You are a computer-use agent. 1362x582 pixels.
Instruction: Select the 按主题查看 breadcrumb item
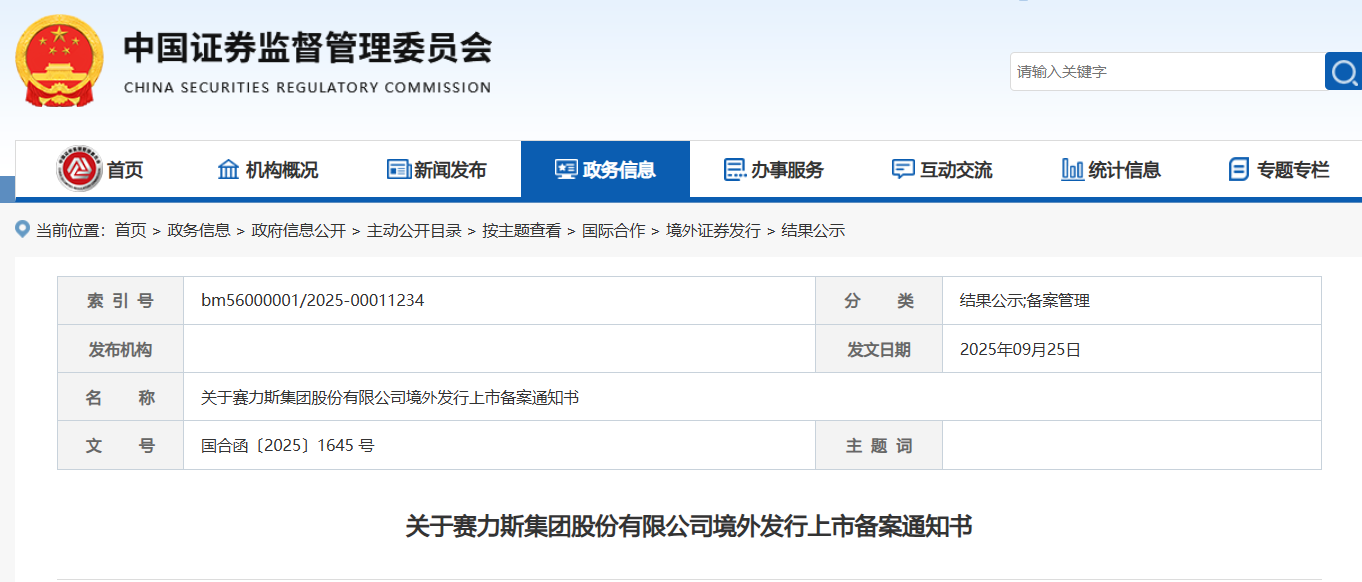pyautogui.click(x=521, y=230)
